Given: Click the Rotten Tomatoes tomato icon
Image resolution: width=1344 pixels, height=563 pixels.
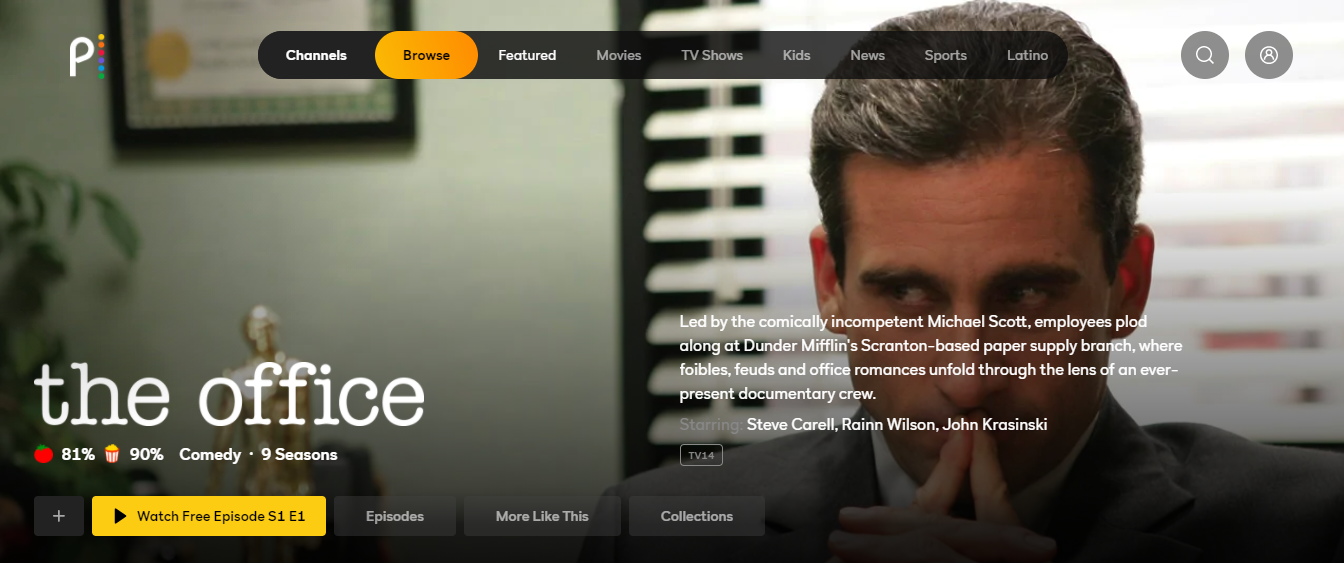Looking at the screenshot, I should [x=43, y=455].
